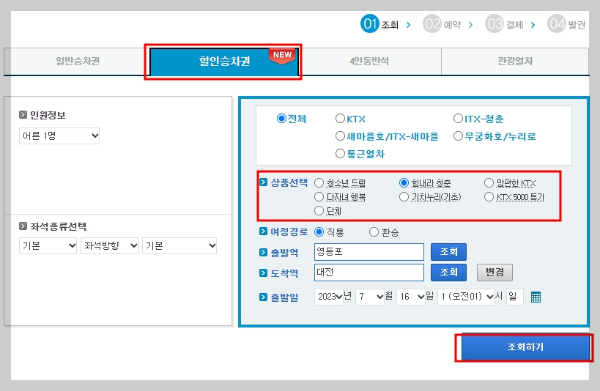Click the arrow bullet icon beside 여정경로

(x=263, y=231)
